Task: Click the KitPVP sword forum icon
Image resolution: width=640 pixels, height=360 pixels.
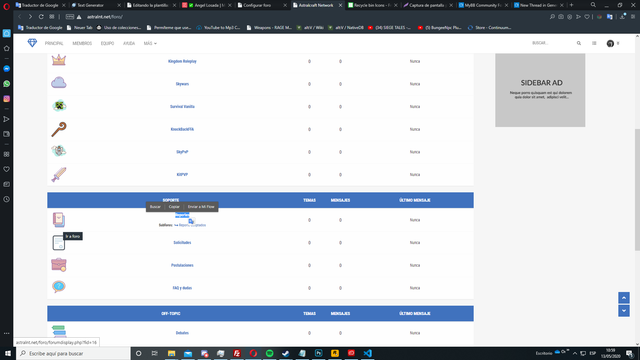Action: coord(59,174)
